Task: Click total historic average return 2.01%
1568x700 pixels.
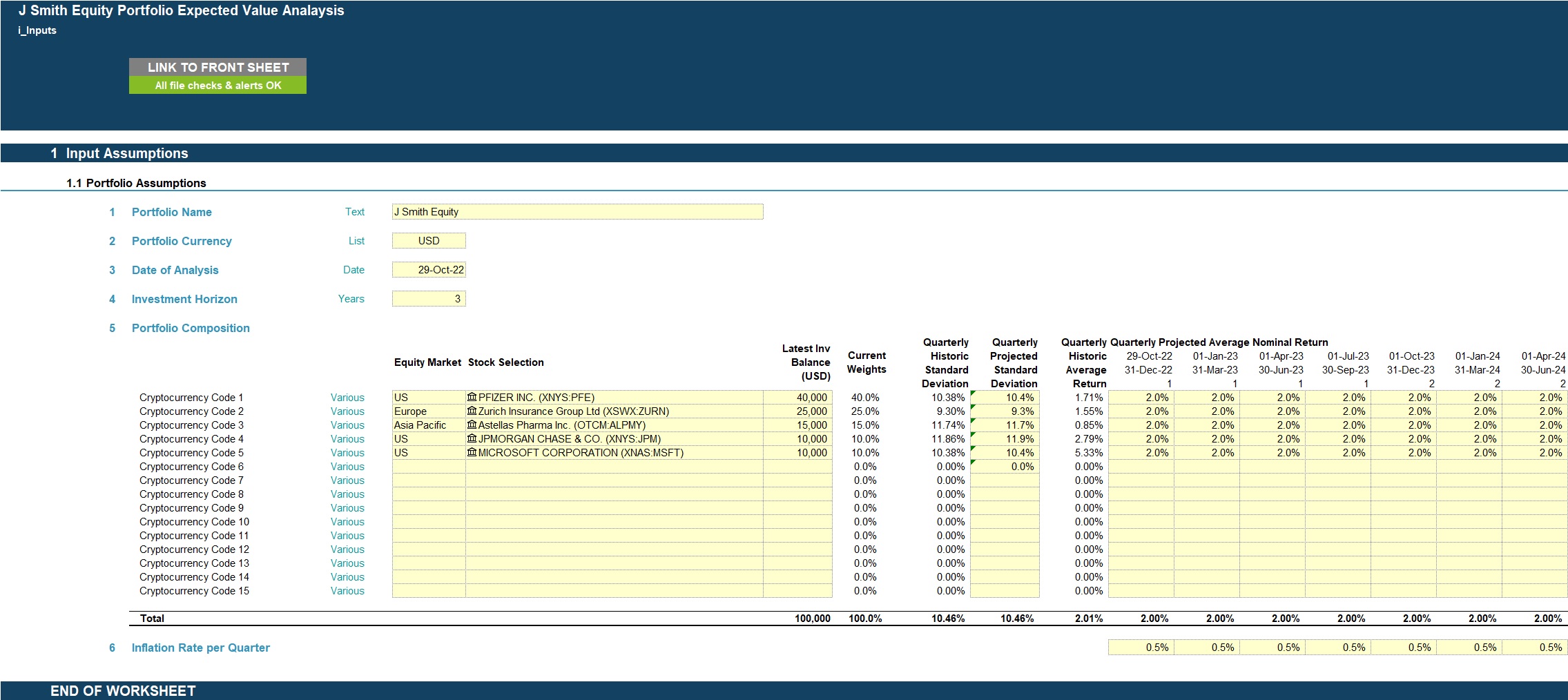Action: (x=1089, y=619)
